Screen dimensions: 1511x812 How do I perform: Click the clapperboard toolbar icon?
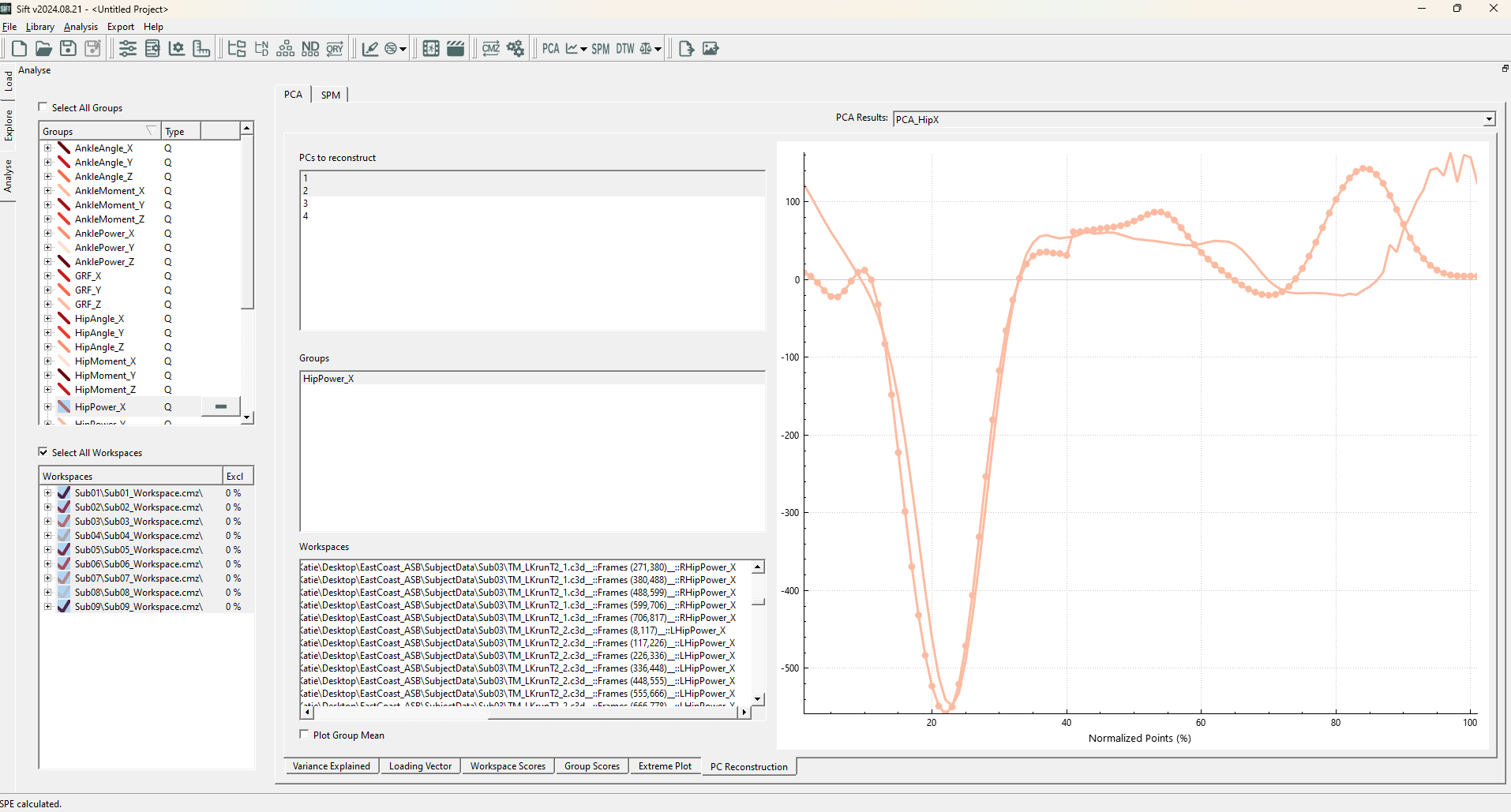456,48
